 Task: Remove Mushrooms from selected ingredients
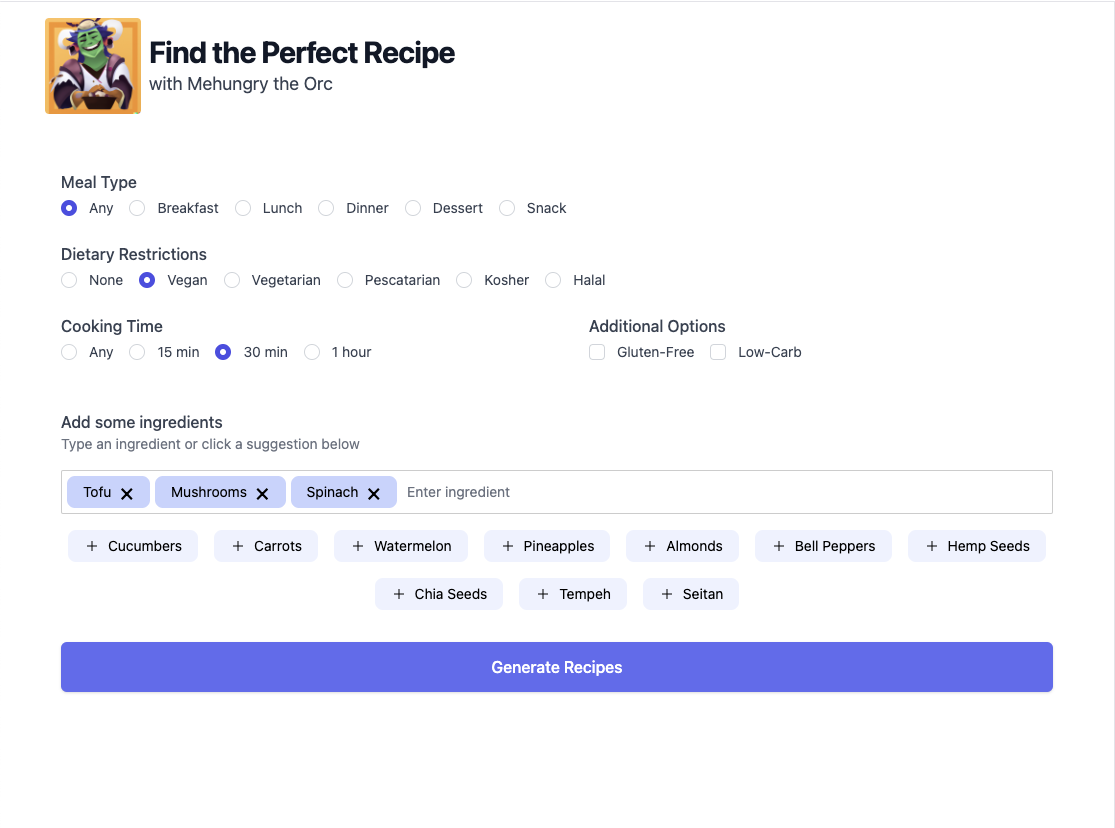(x=262, y=492)
